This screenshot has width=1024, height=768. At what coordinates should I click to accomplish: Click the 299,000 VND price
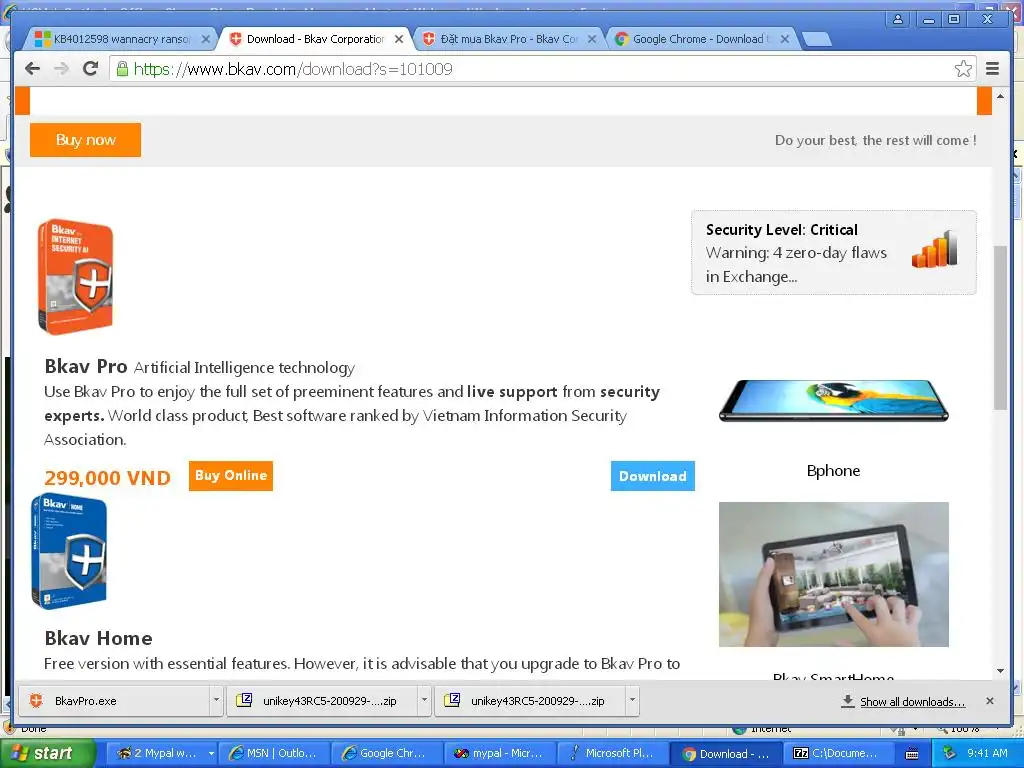108,477
